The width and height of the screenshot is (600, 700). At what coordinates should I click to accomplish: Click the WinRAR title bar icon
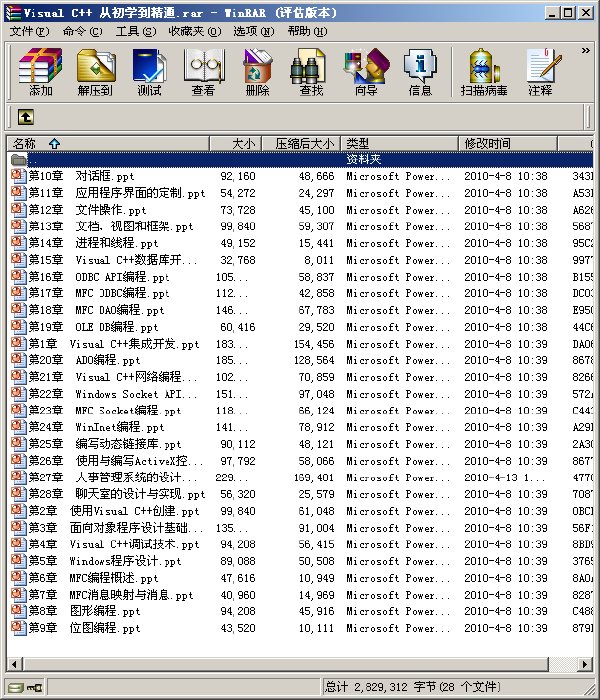pos(13,12)
